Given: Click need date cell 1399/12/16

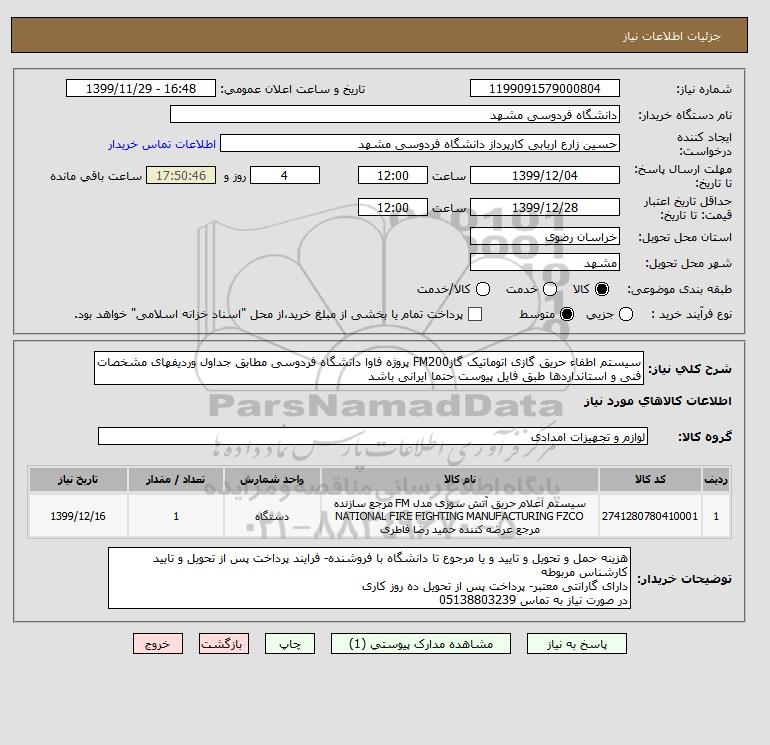Looking at the screenshot, I should [x=78, y=516].
